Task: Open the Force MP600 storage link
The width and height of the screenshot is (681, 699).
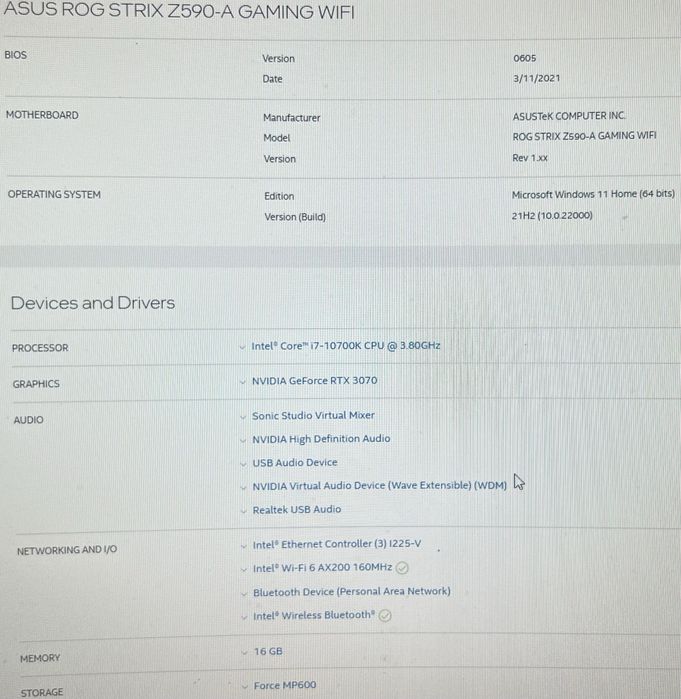Action: [x=285, y=685]
